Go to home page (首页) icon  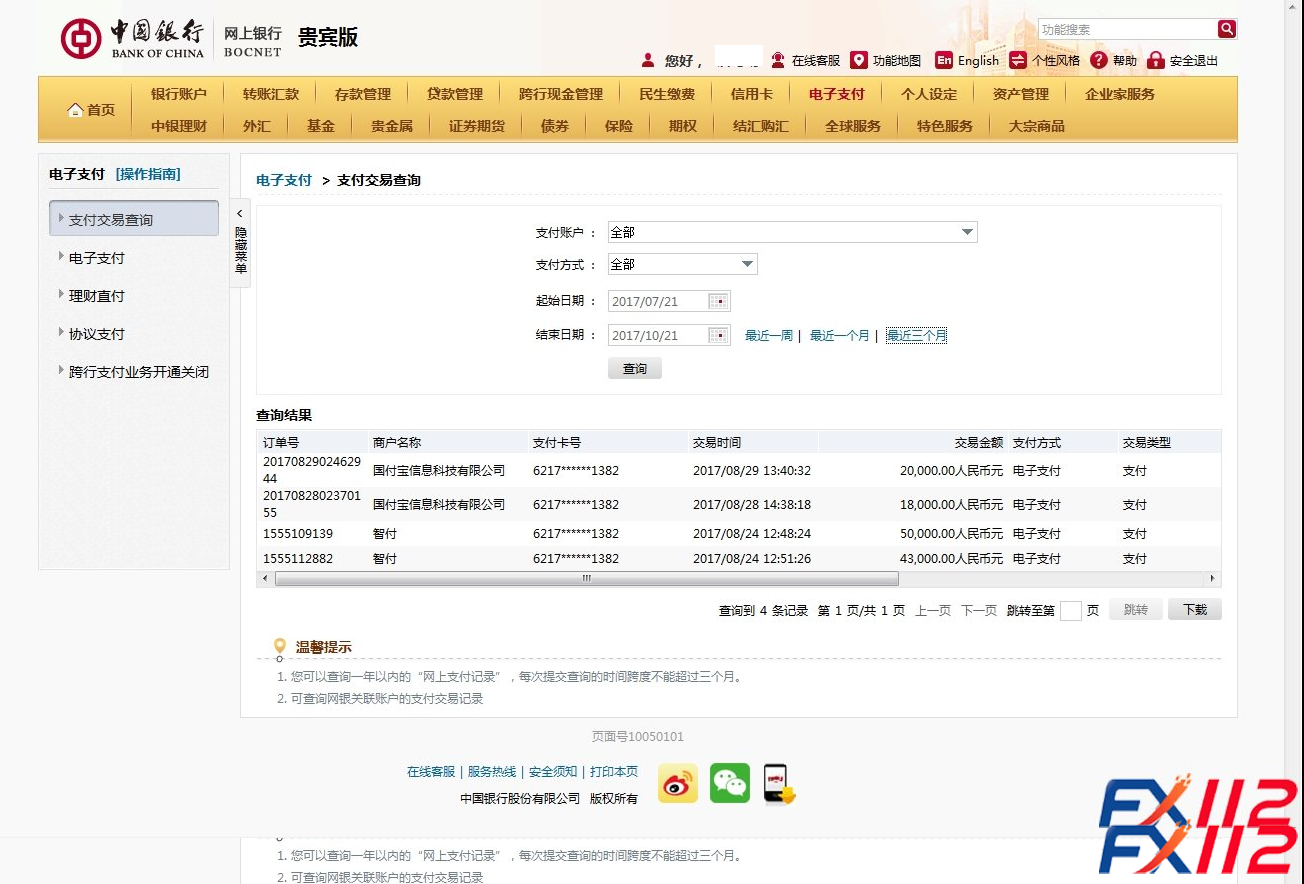click(x=76, y=110)
